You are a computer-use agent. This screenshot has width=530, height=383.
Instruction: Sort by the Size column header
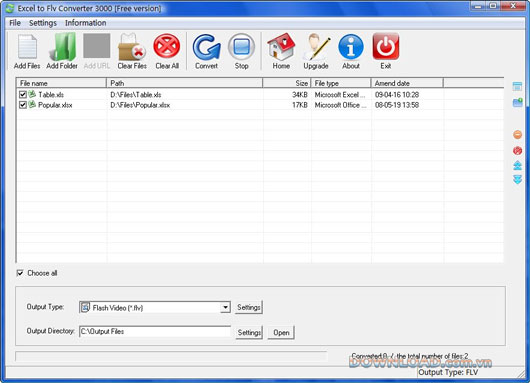click(287, 83)
